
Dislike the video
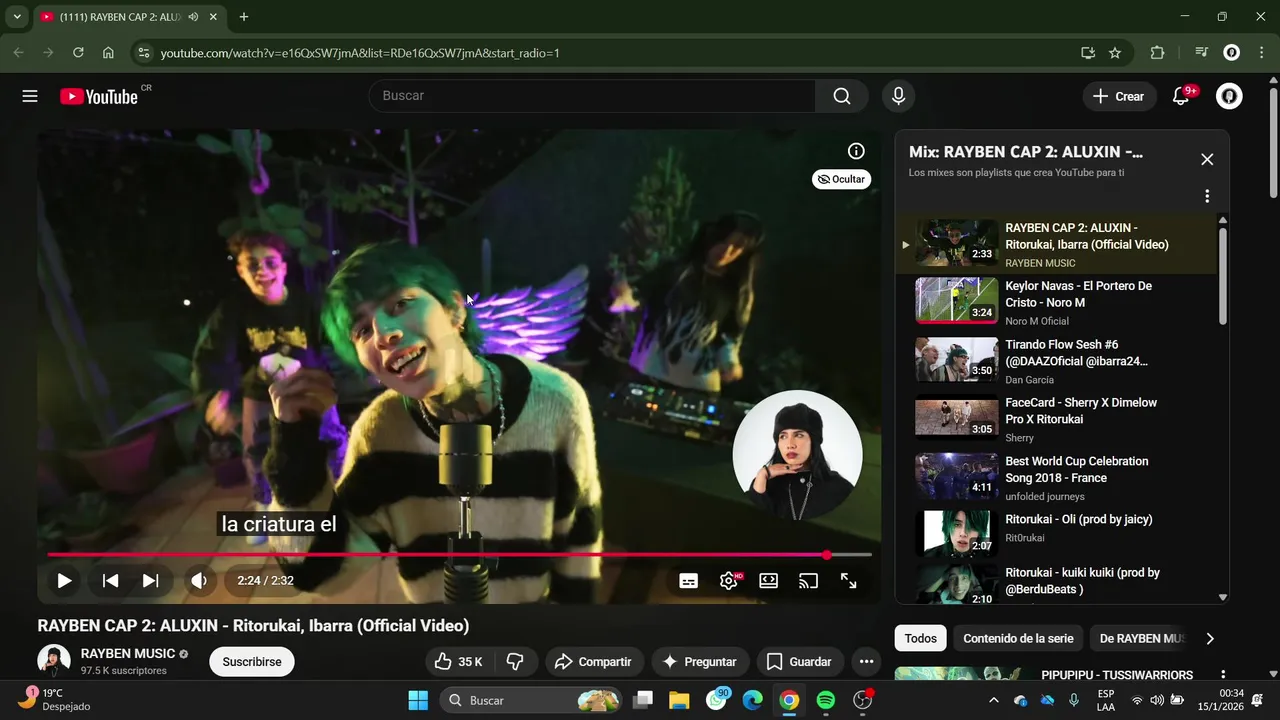tap(515, 662)
